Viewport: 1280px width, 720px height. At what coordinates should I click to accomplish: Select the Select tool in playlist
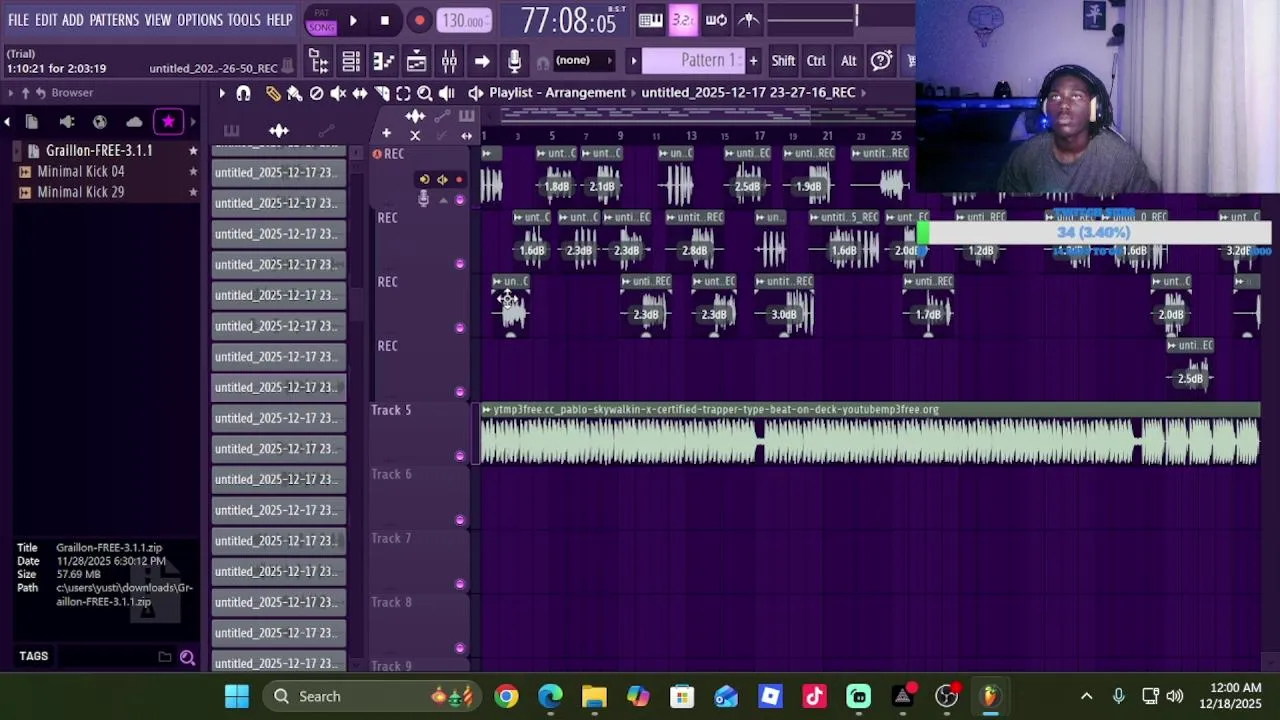click(x=403, y=93)
